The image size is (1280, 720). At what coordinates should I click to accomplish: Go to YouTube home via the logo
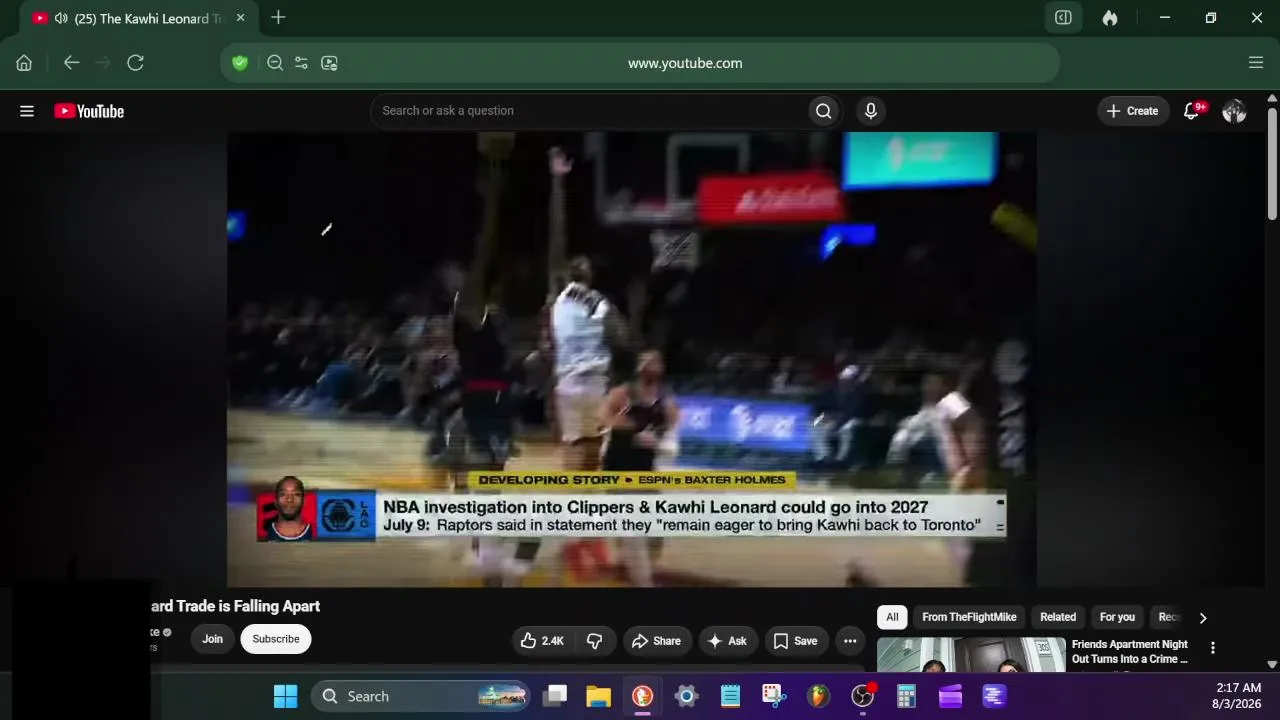point(89,111)
